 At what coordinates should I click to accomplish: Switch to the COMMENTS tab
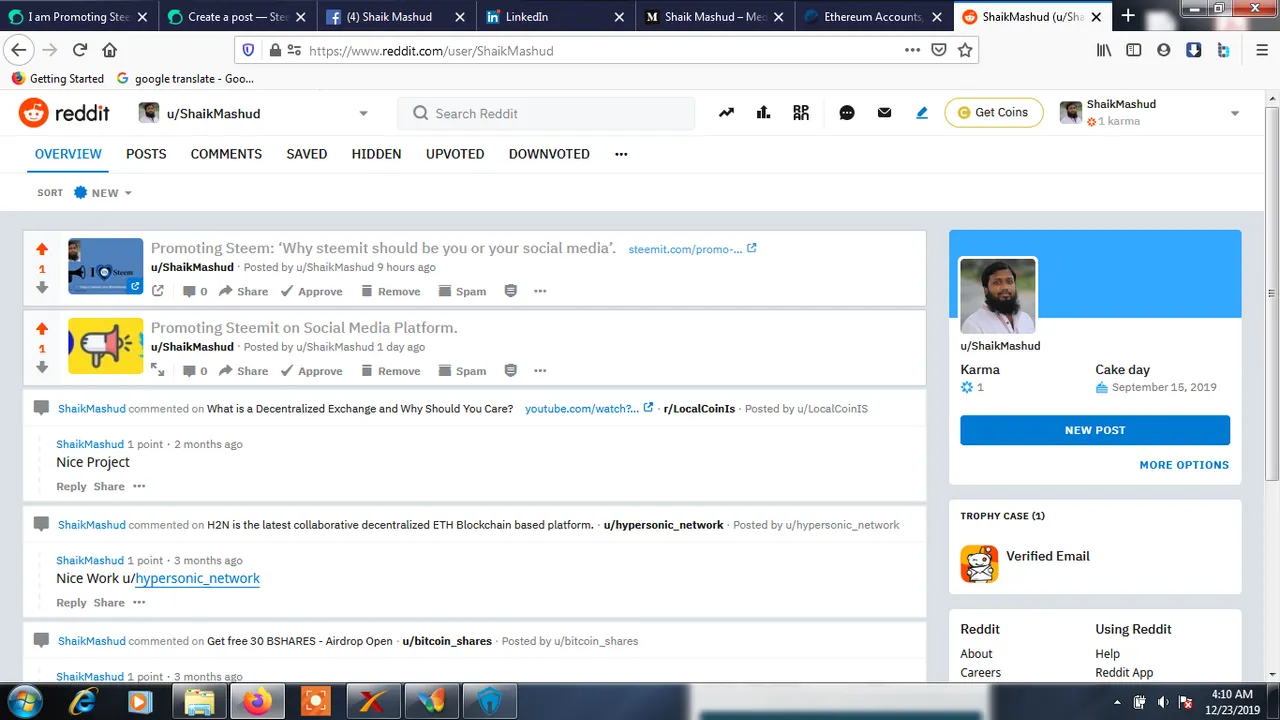click(226, 154)
